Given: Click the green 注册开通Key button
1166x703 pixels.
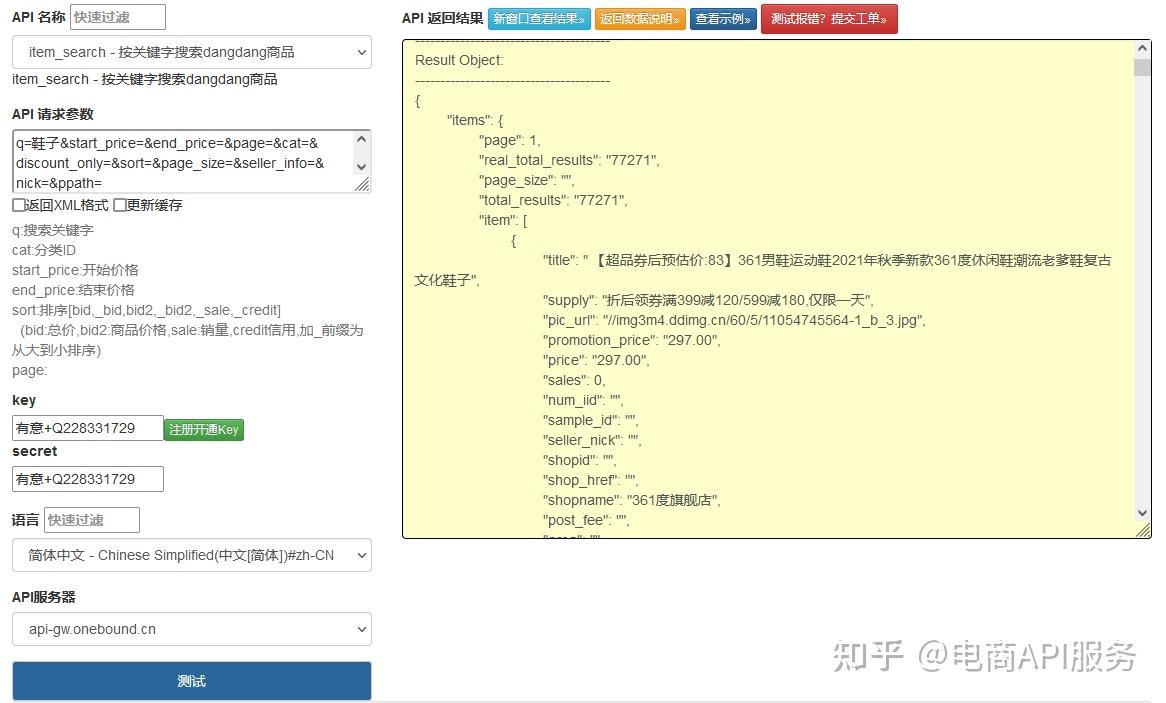Looking at the screenshot, I should point(203,428).
